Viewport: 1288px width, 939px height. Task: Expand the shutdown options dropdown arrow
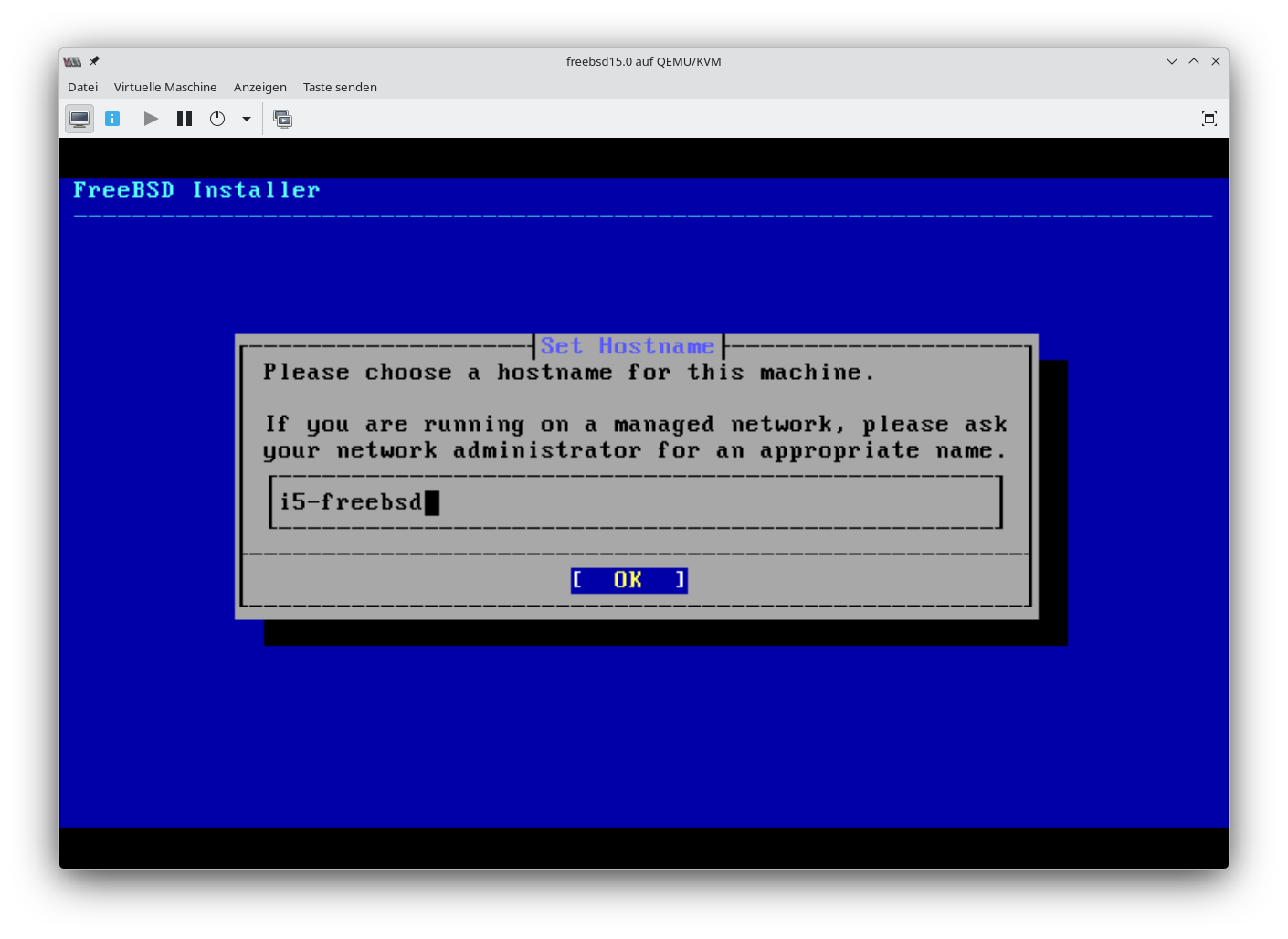[x=247, y=119]
